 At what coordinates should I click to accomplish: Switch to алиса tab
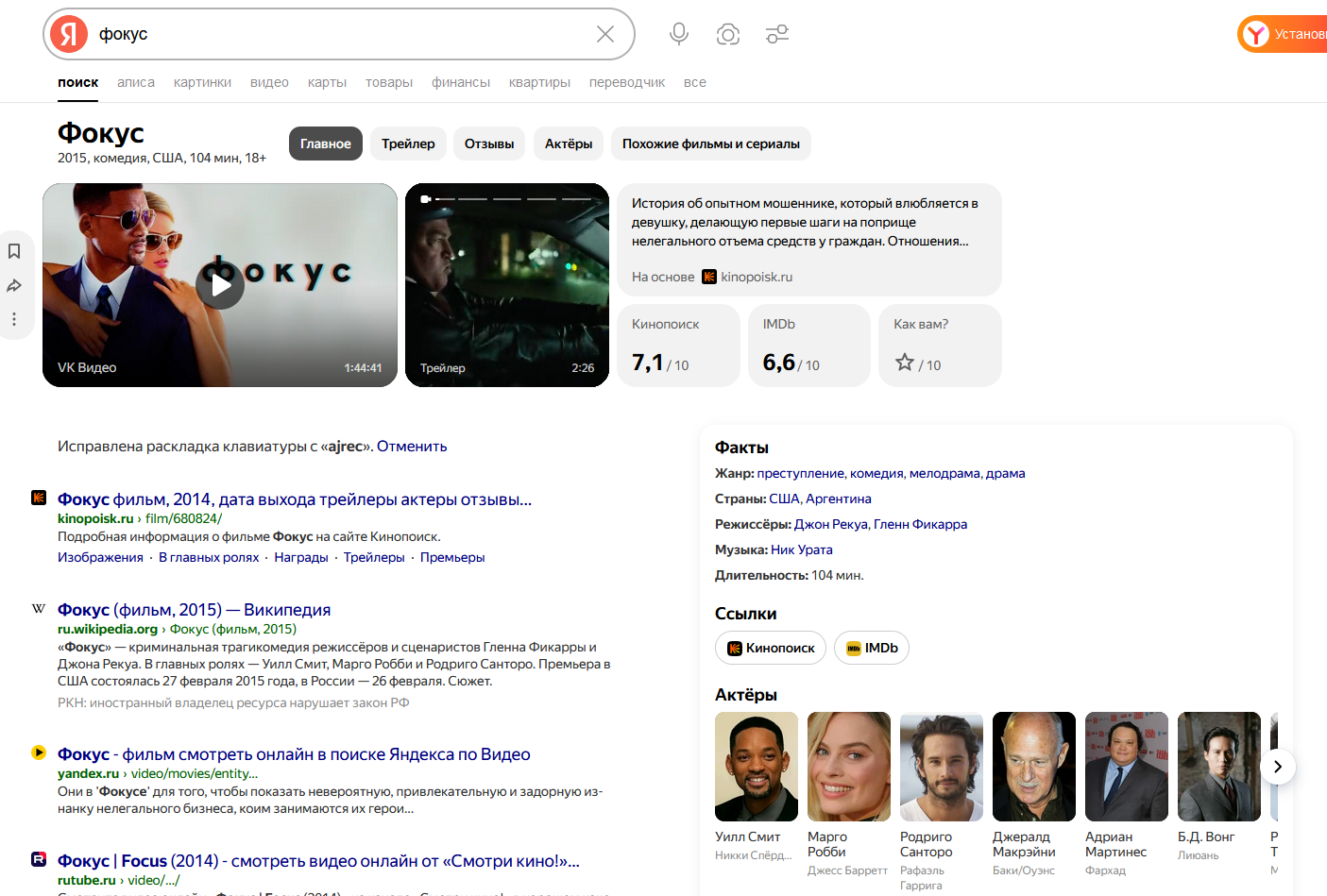[x=136, y=82]
